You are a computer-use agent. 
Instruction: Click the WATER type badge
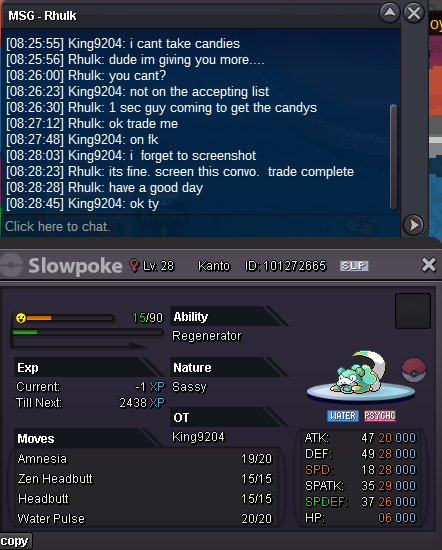point(343,416)
